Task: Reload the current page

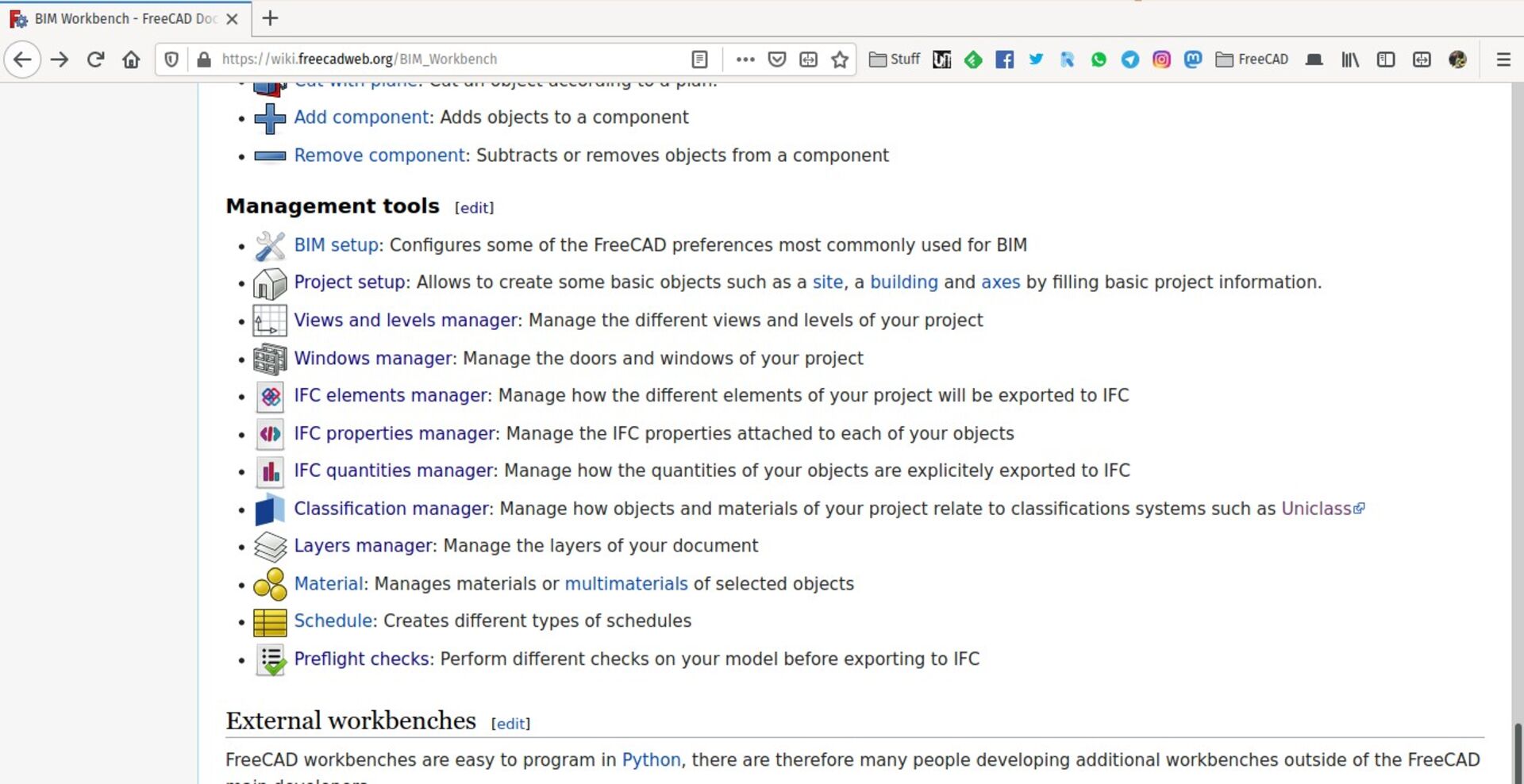Action: point(95,60)
